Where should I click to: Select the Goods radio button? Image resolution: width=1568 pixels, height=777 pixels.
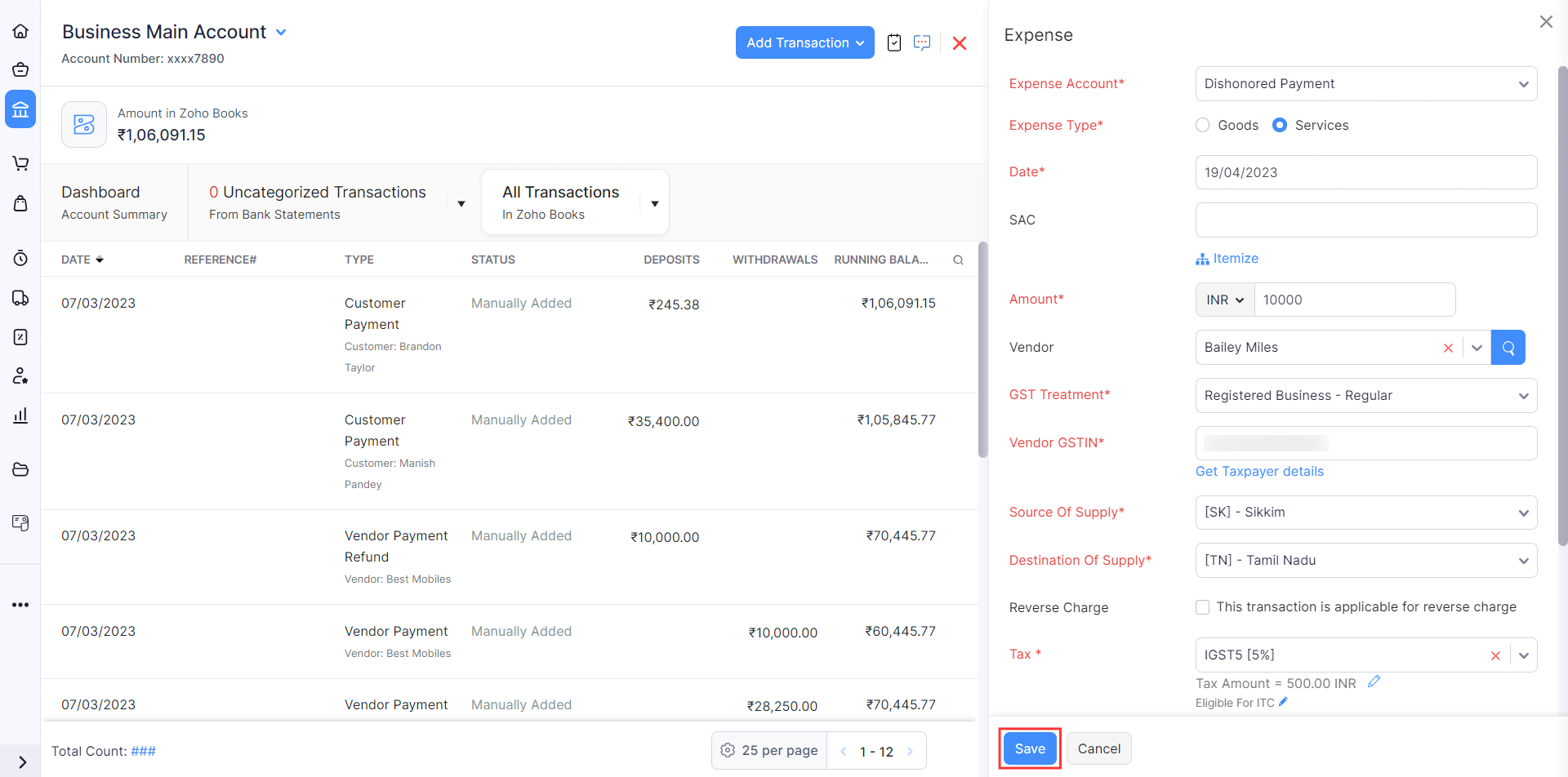point(1202,125)
